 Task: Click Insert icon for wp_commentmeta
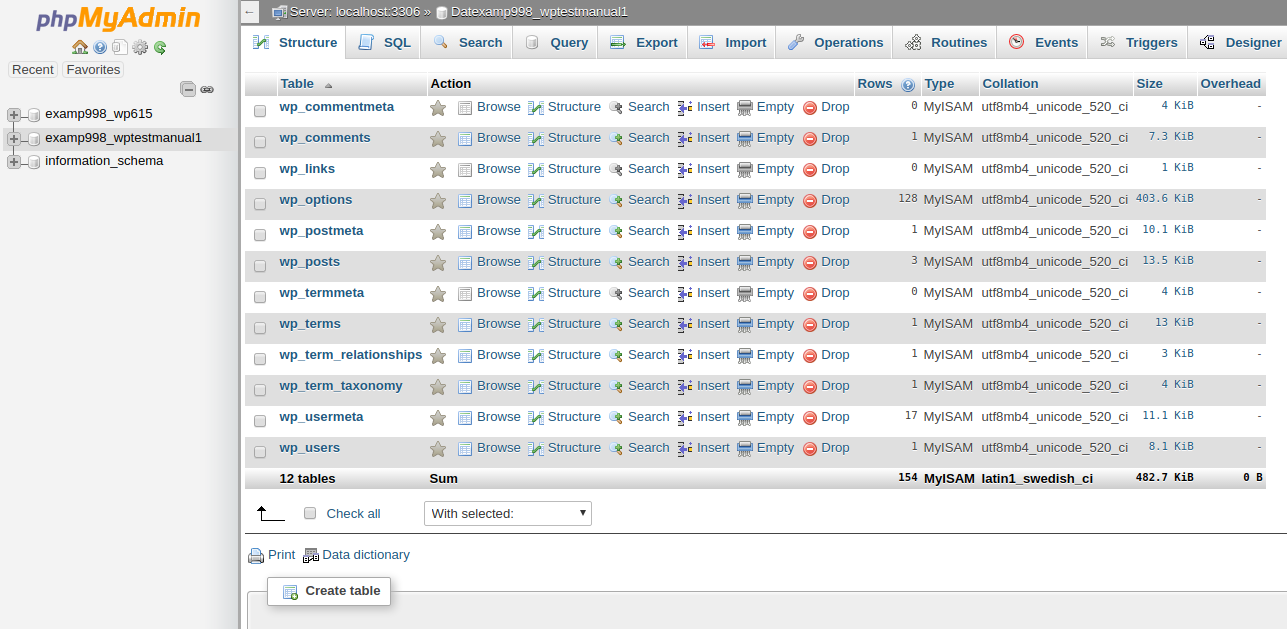click(685, 108)
